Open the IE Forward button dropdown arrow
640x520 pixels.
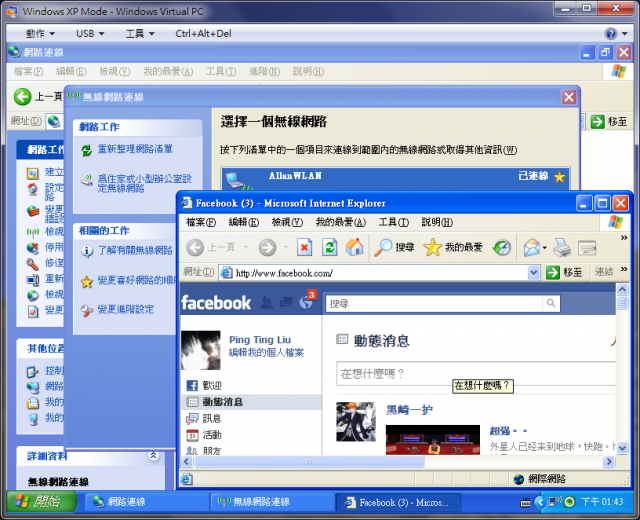[285, 247]
